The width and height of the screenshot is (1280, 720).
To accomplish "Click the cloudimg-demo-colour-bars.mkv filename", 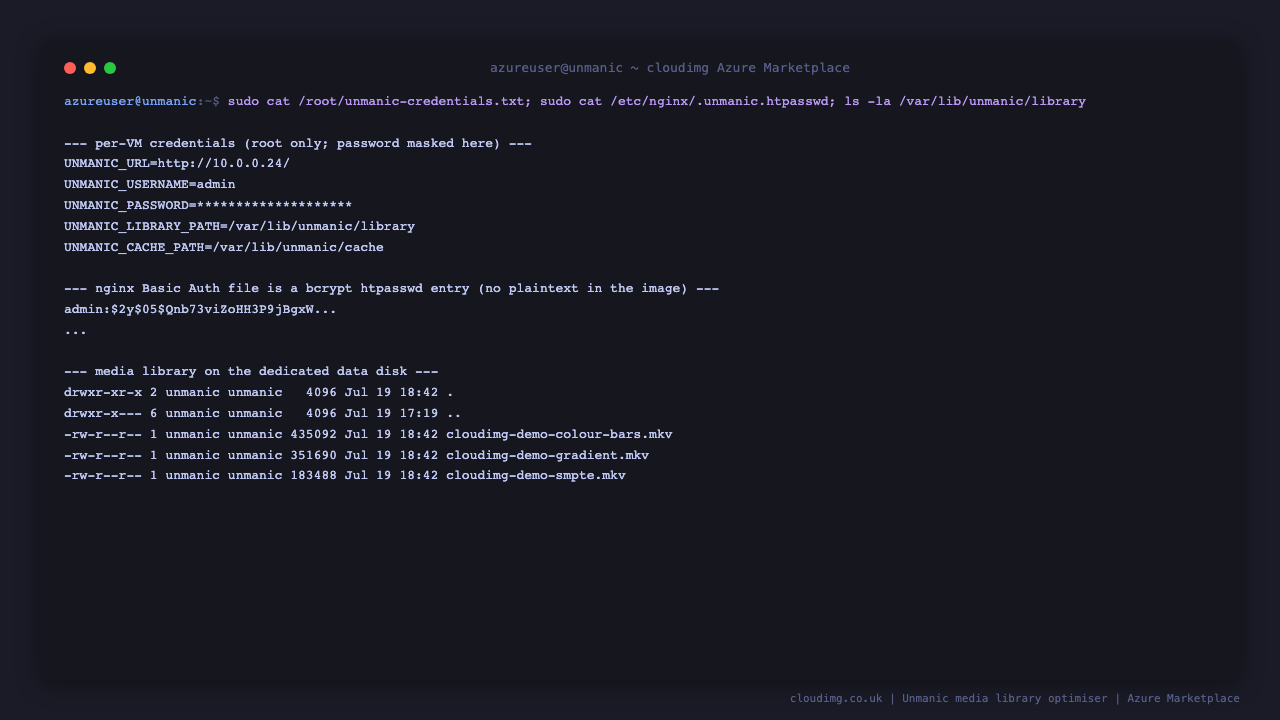I will [559, 435].
